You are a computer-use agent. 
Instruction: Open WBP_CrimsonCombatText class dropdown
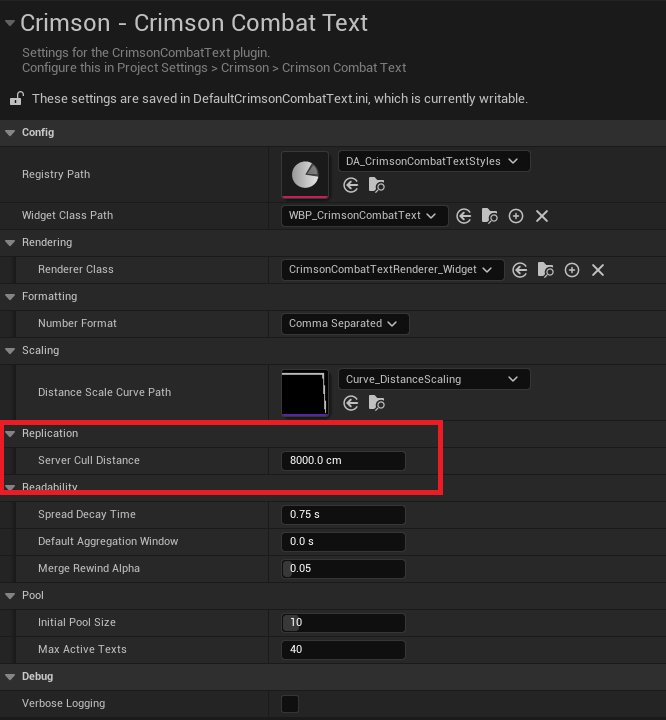[x=365, y=216]
